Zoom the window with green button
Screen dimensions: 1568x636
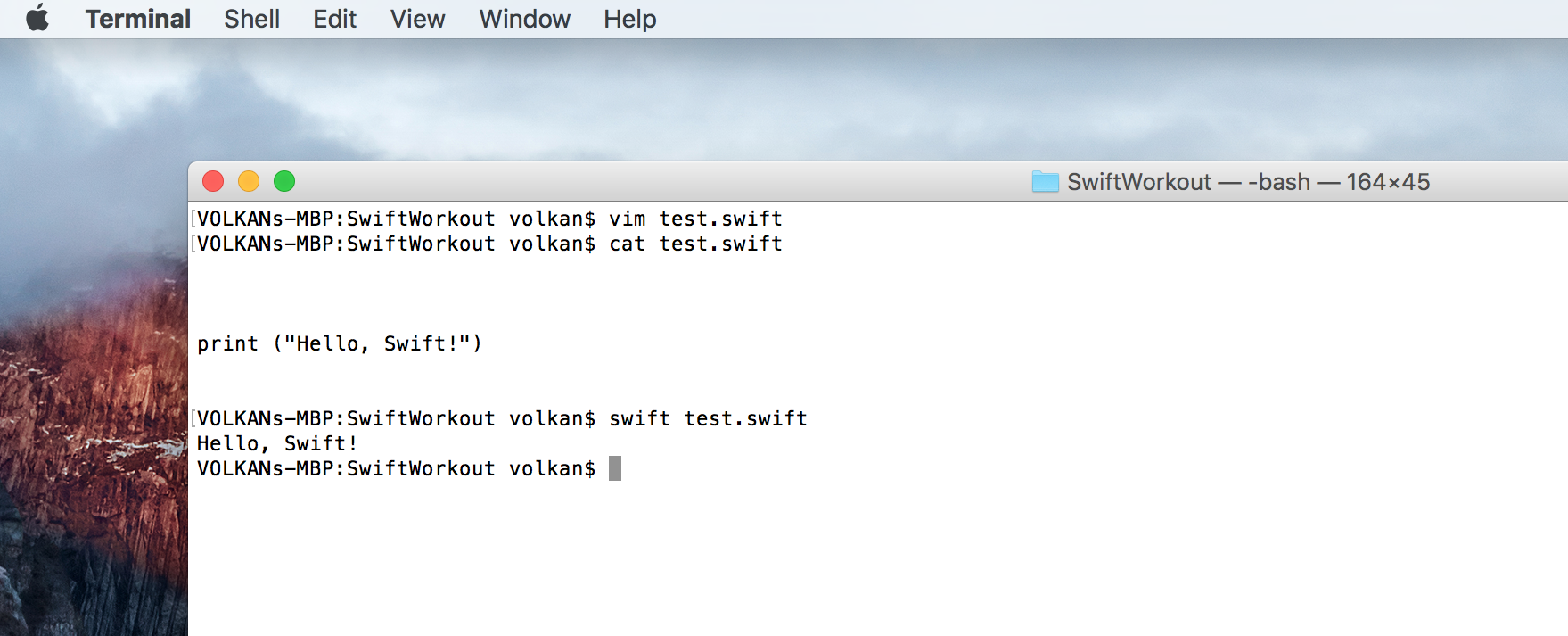click(284, 182)
